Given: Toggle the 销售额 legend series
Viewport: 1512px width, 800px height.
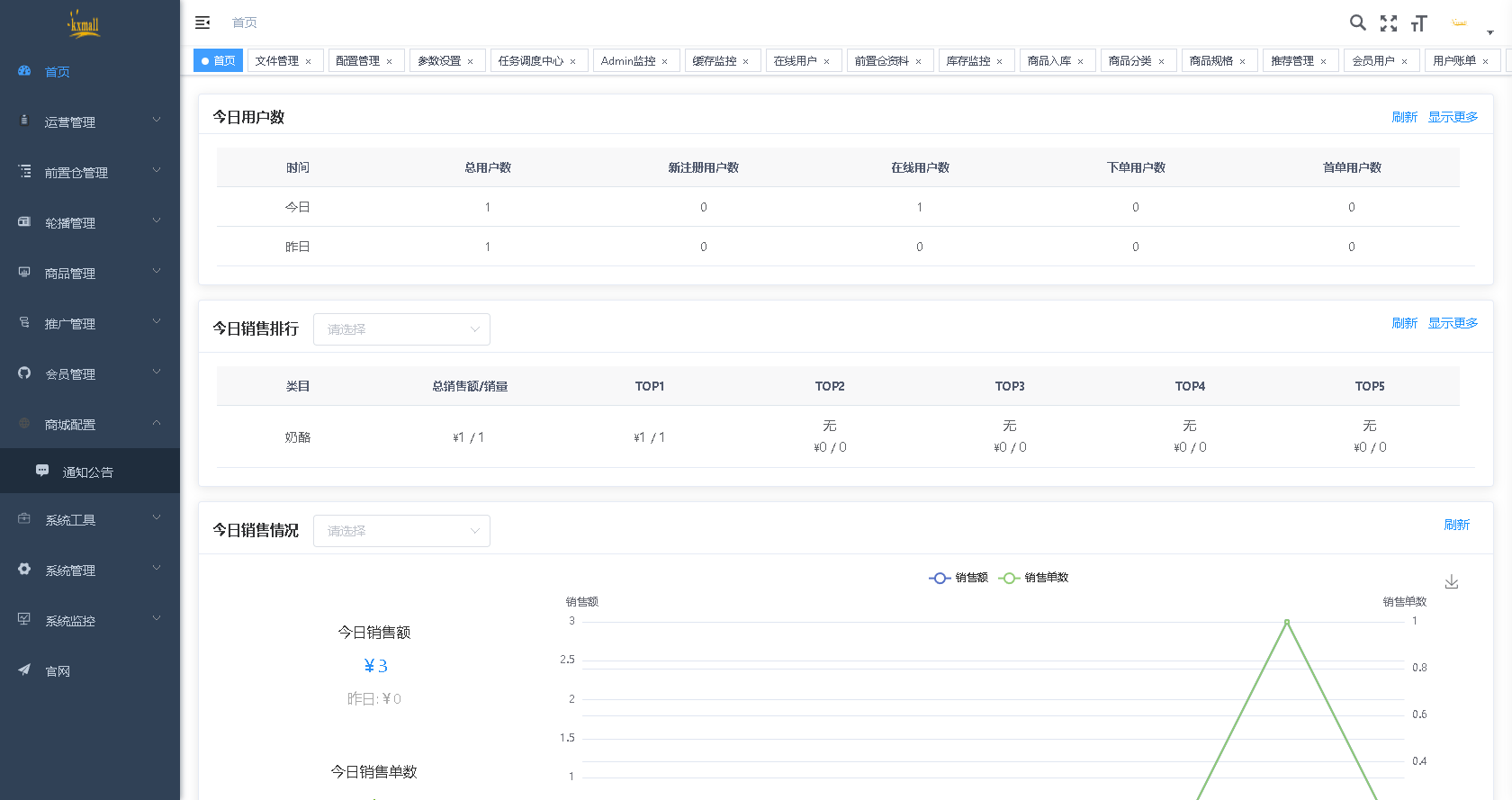Looking at the screenshot, I should click(x=958, y=578).
